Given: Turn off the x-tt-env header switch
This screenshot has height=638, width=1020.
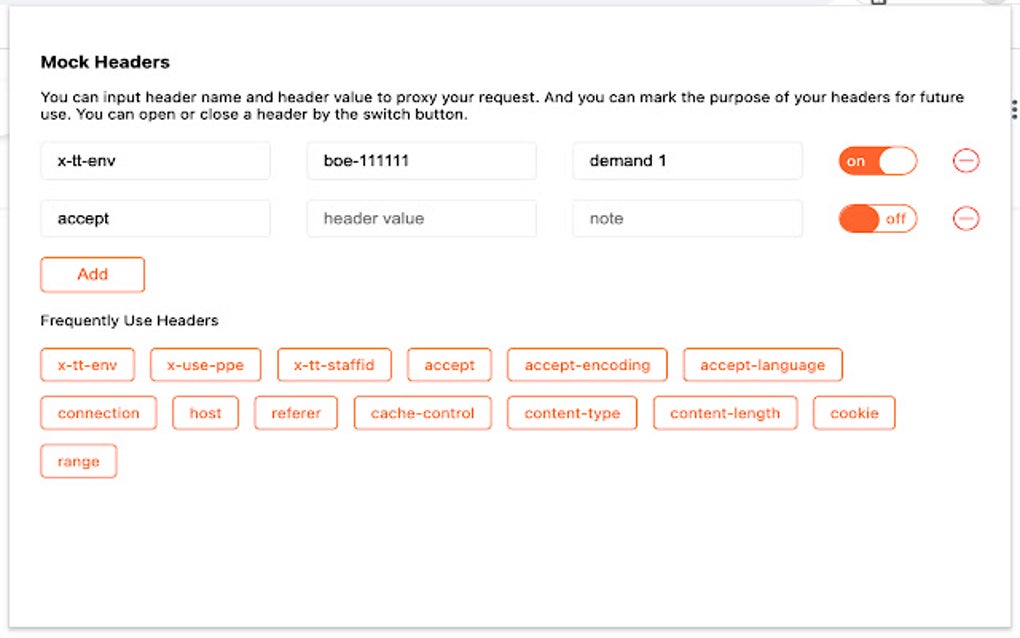Looking at the screenshot, I should (x=877, y=161).
